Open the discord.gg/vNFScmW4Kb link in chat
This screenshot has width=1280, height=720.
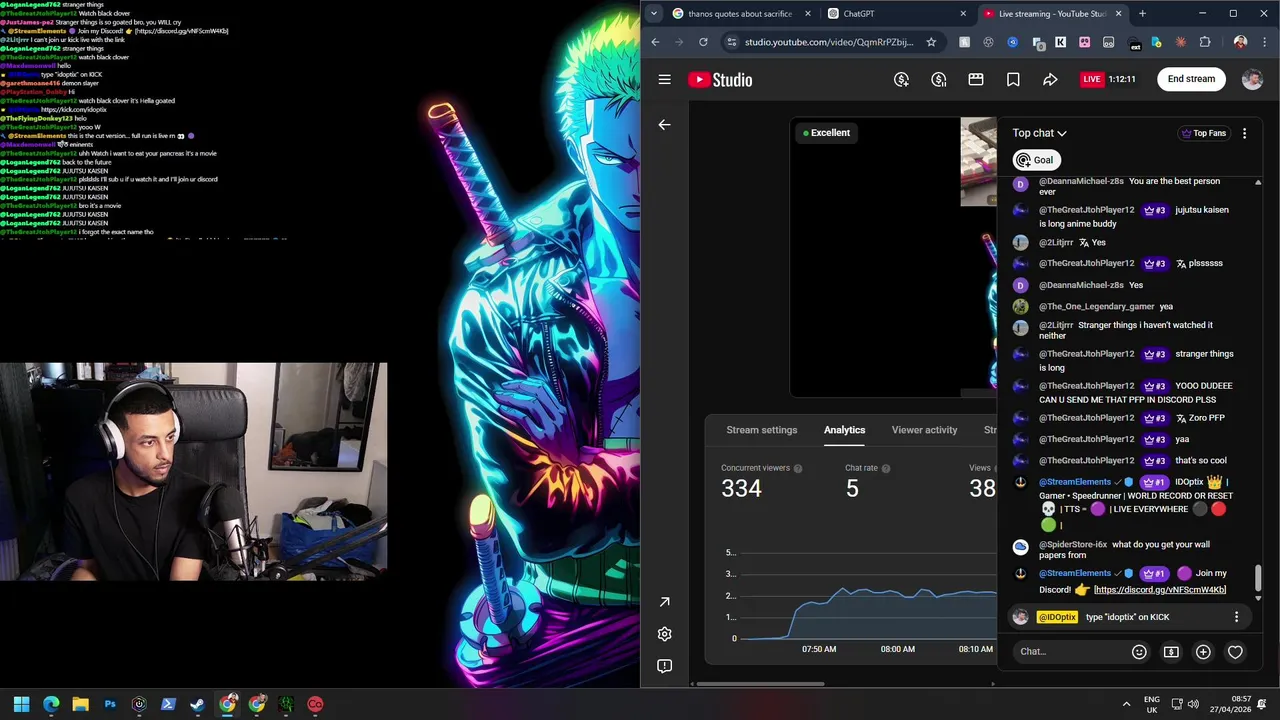pyautogui.click(x=1160, y=590)
